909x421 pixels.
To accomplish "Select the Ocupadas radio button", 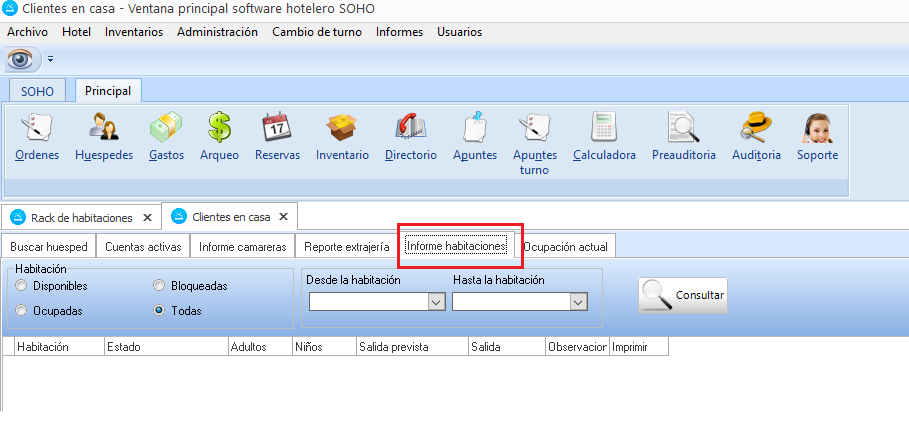I will (22, 311).
